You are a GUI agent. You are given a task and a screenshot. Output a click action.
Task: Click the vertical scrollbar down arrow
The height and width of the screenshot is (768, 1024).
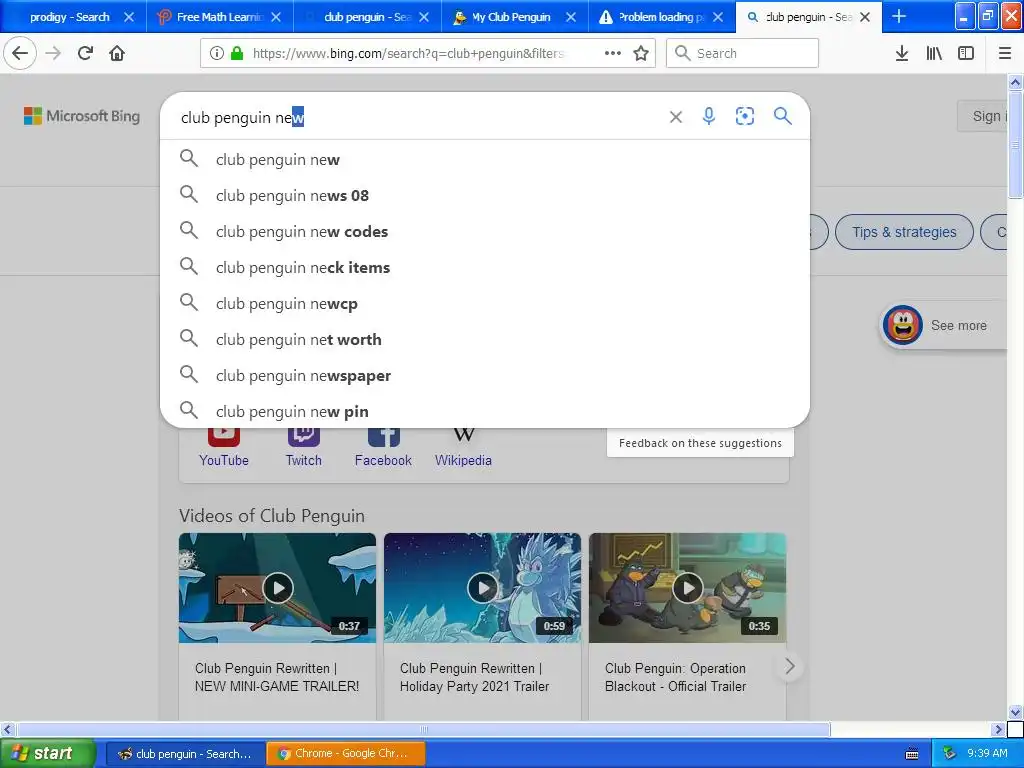[1015, 712]
